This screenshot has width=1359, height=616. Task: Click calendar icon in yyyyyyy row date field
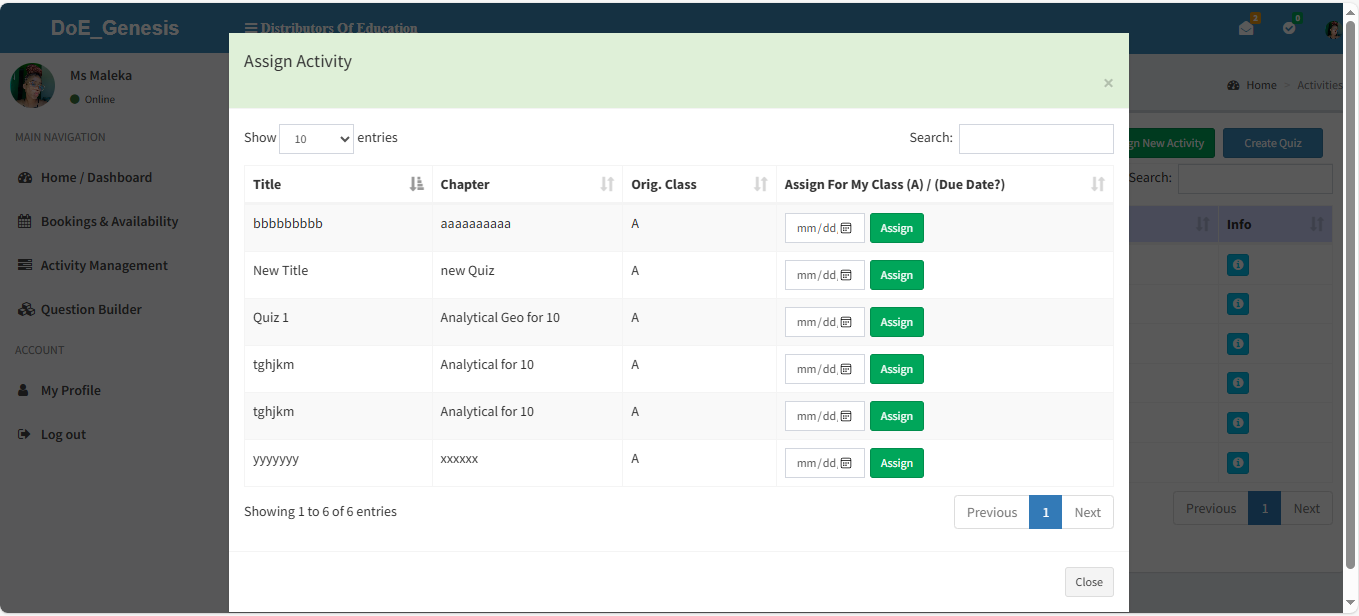846,463
